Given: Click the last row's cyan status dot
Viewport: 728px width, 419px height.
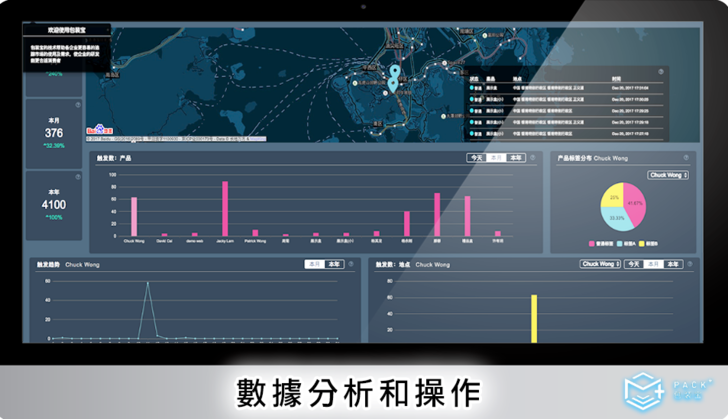Looking at the screenshot, I should point(472,133).
